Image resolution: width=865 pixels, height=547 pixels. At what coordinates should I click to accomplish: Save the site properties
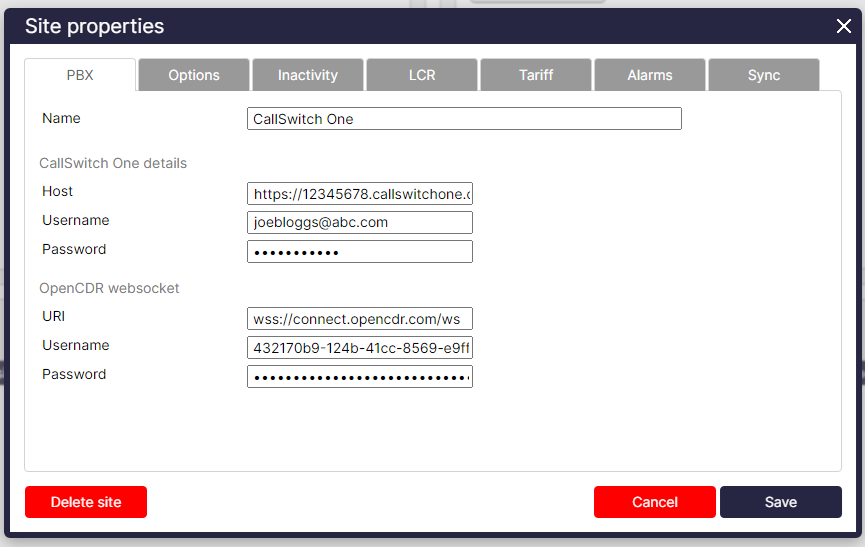click(x=781, y=502)
